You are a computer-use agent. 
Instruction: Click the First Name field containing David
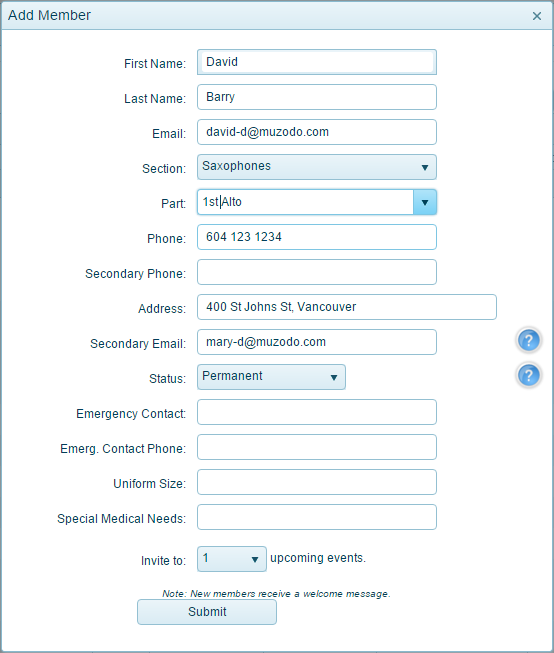click(x=317, y=62)
